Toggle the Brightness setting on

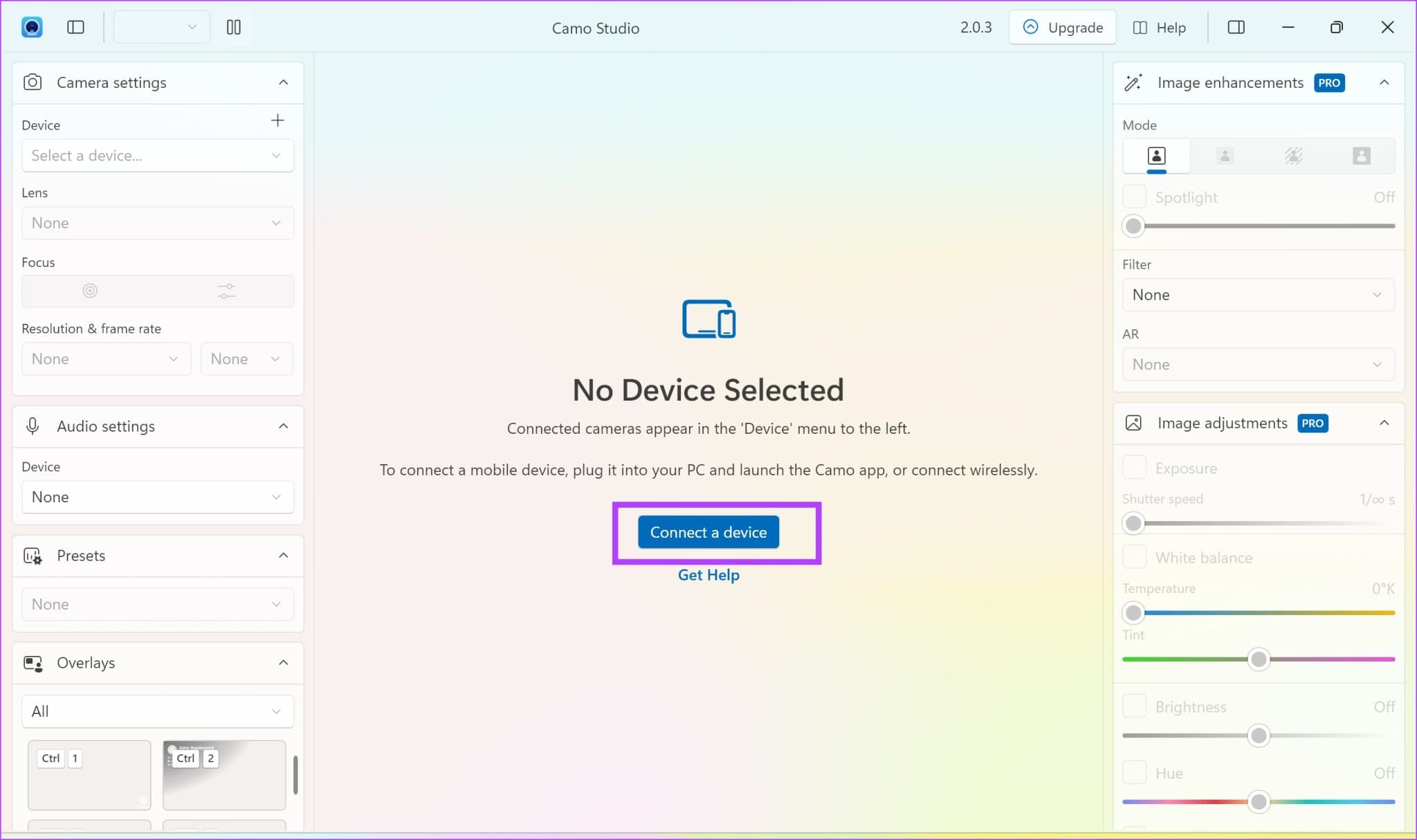tap(1133, 706)
